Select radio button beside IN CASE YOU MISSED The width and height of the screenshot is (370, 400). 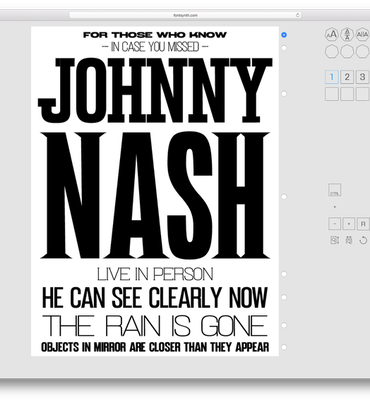coord(284,48)
